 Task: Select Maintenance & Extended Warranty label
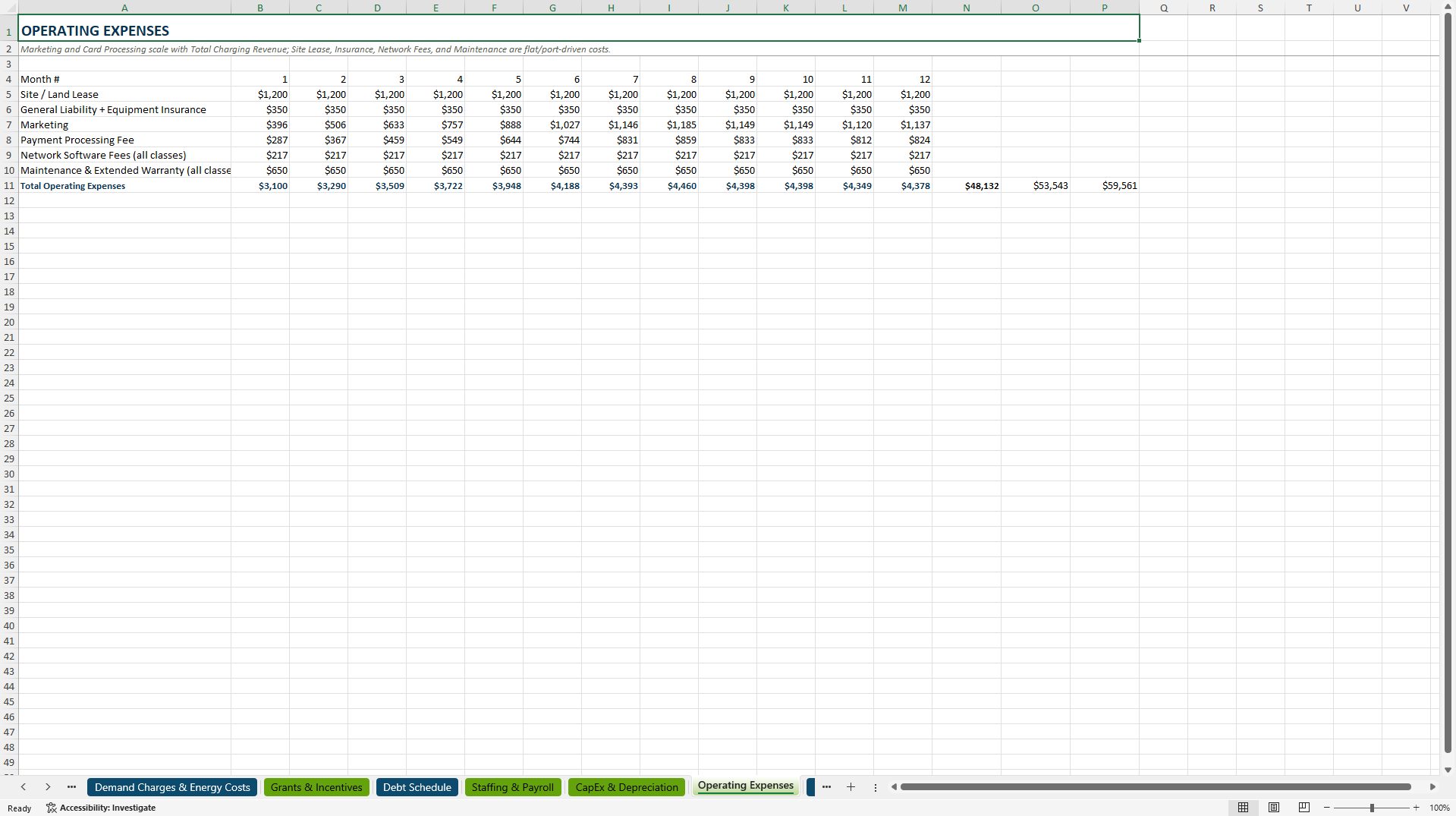tap(124, 170)
